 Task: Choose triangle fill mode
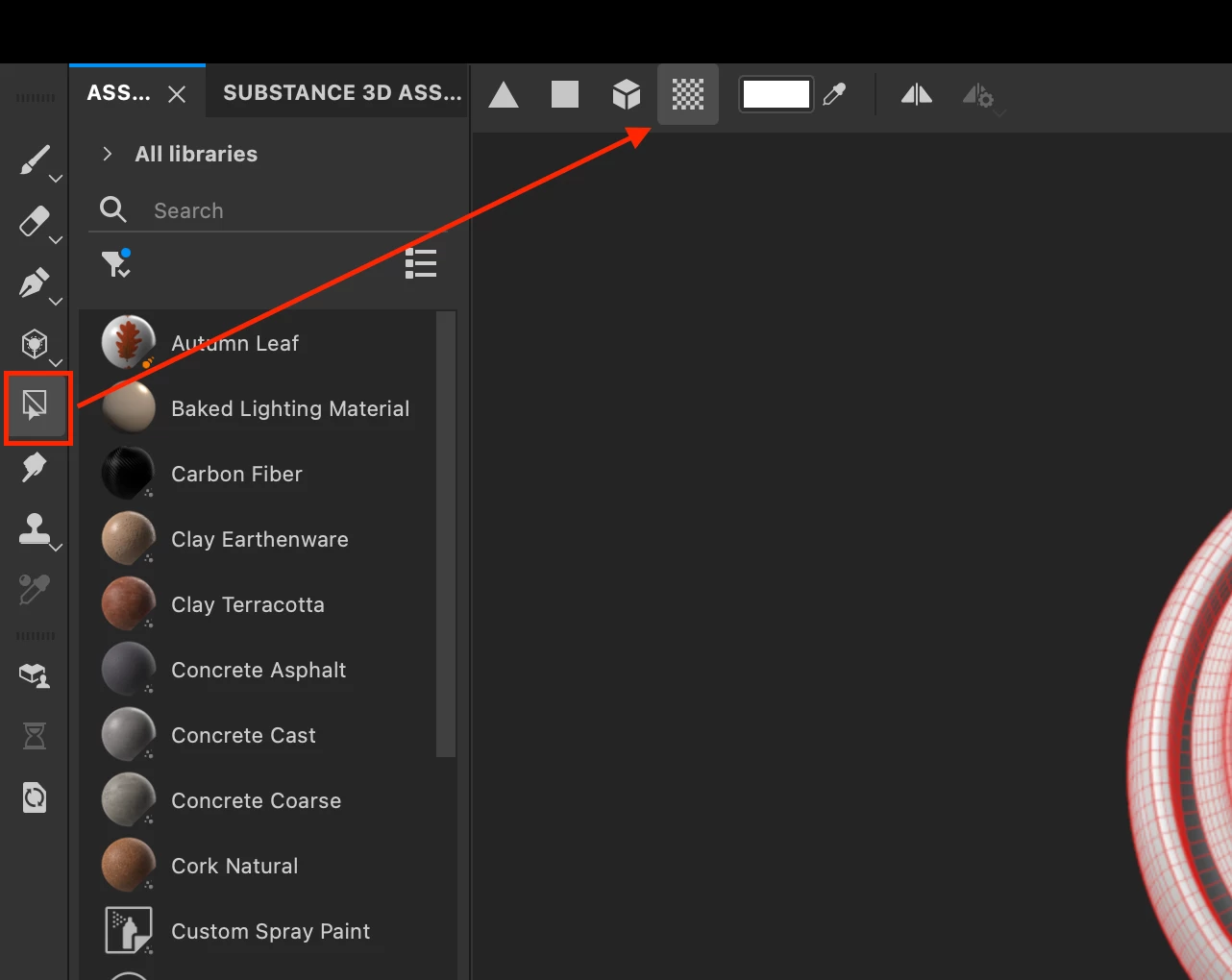504,94
